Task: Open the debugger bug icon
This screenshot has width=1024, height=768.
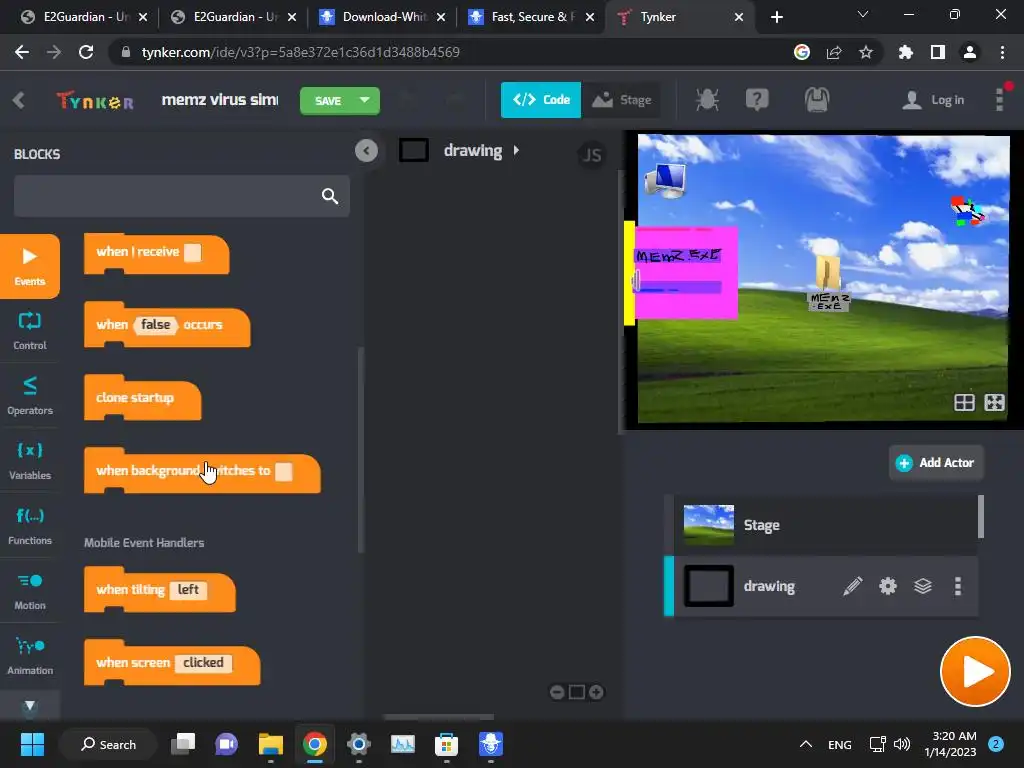Action: pyautogui.click(x=707, y=100)
